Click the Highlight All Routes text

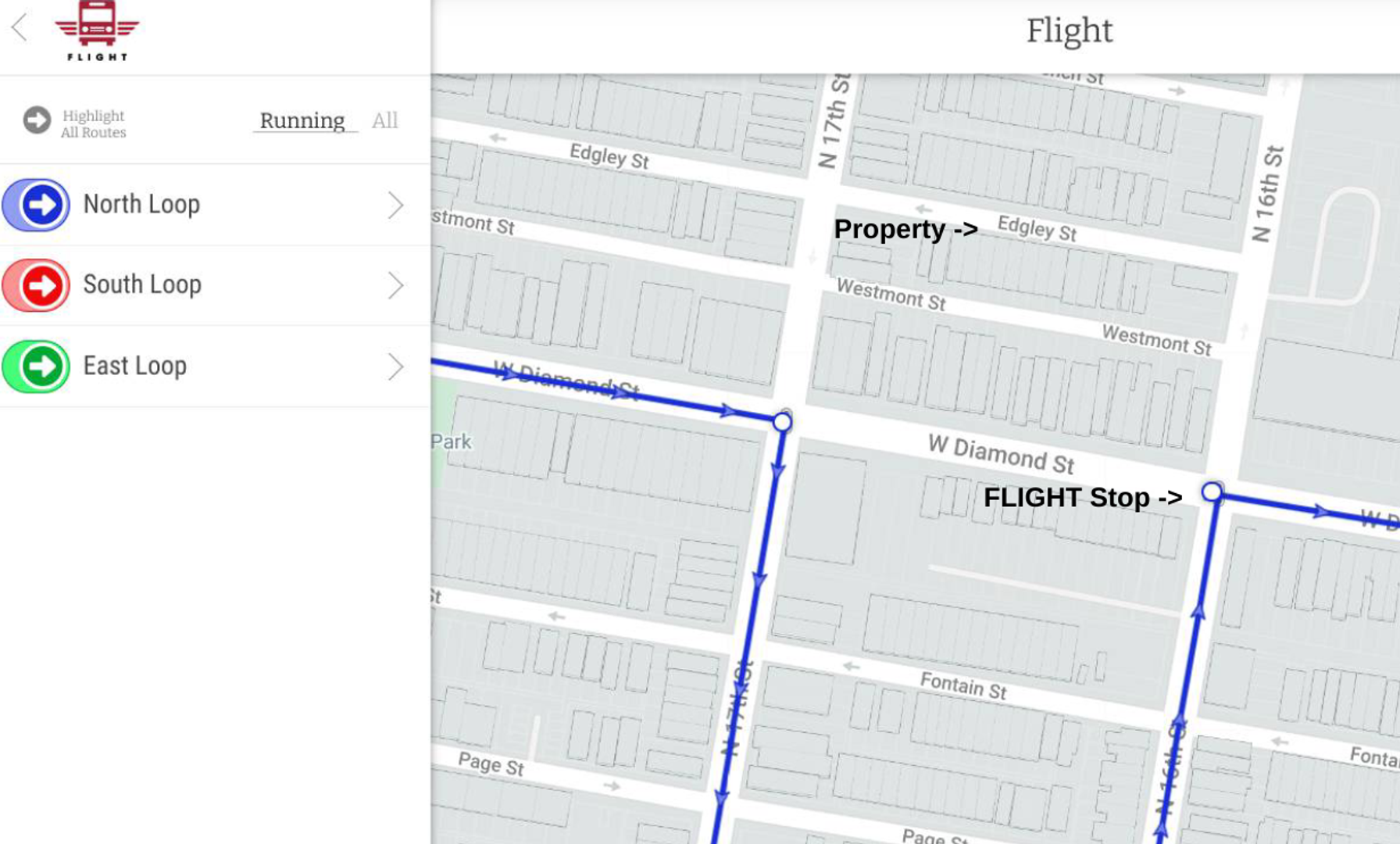click(93, 124)
